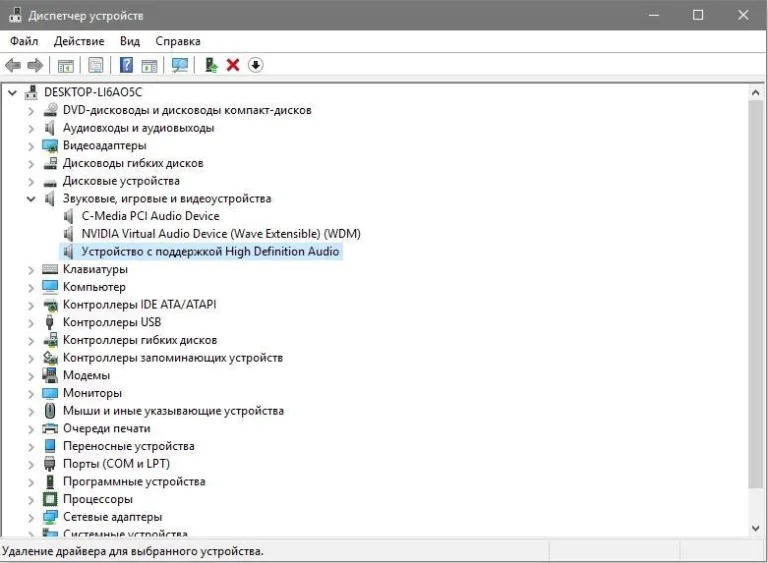The image size is (768, 563).
Task: Click the Процессоры chip icon
Action: [50, 499]
